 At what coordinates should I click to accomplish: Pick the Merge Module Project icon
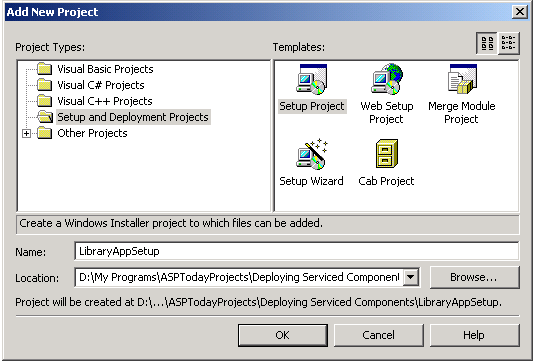tap(462, 79)
